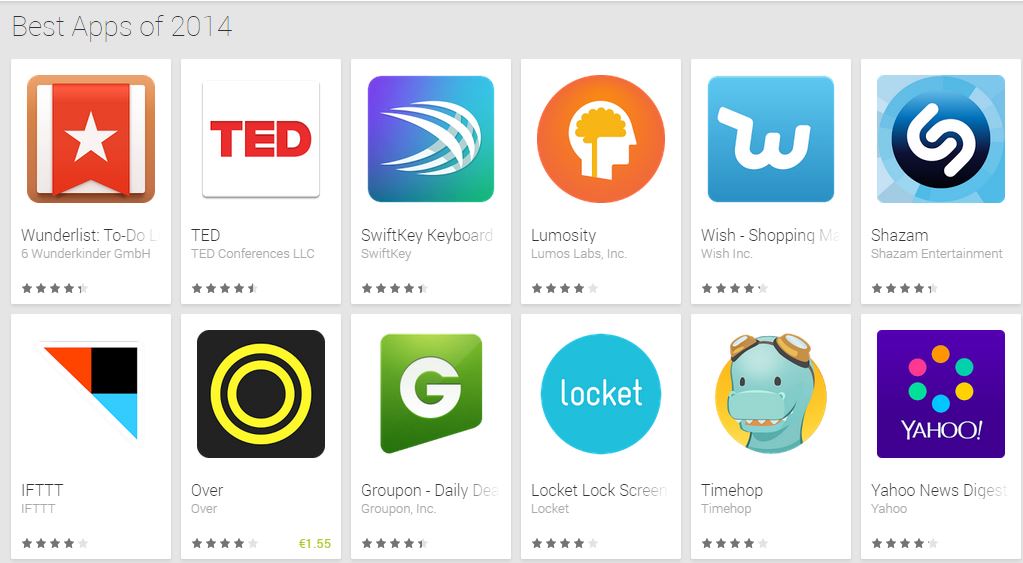
Task: Select the Timehop app title text
Action: tap(732, 490)
